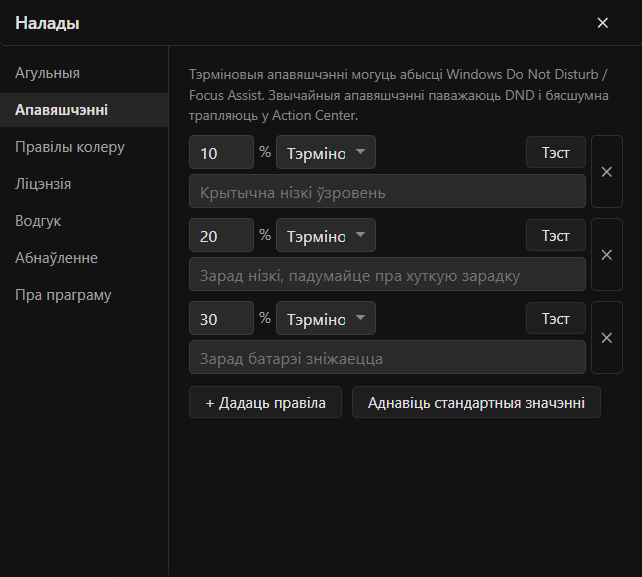This screenshot has width=642, height=577.
Task: Remove the 10% notification rule
Action: click(607, 172)
